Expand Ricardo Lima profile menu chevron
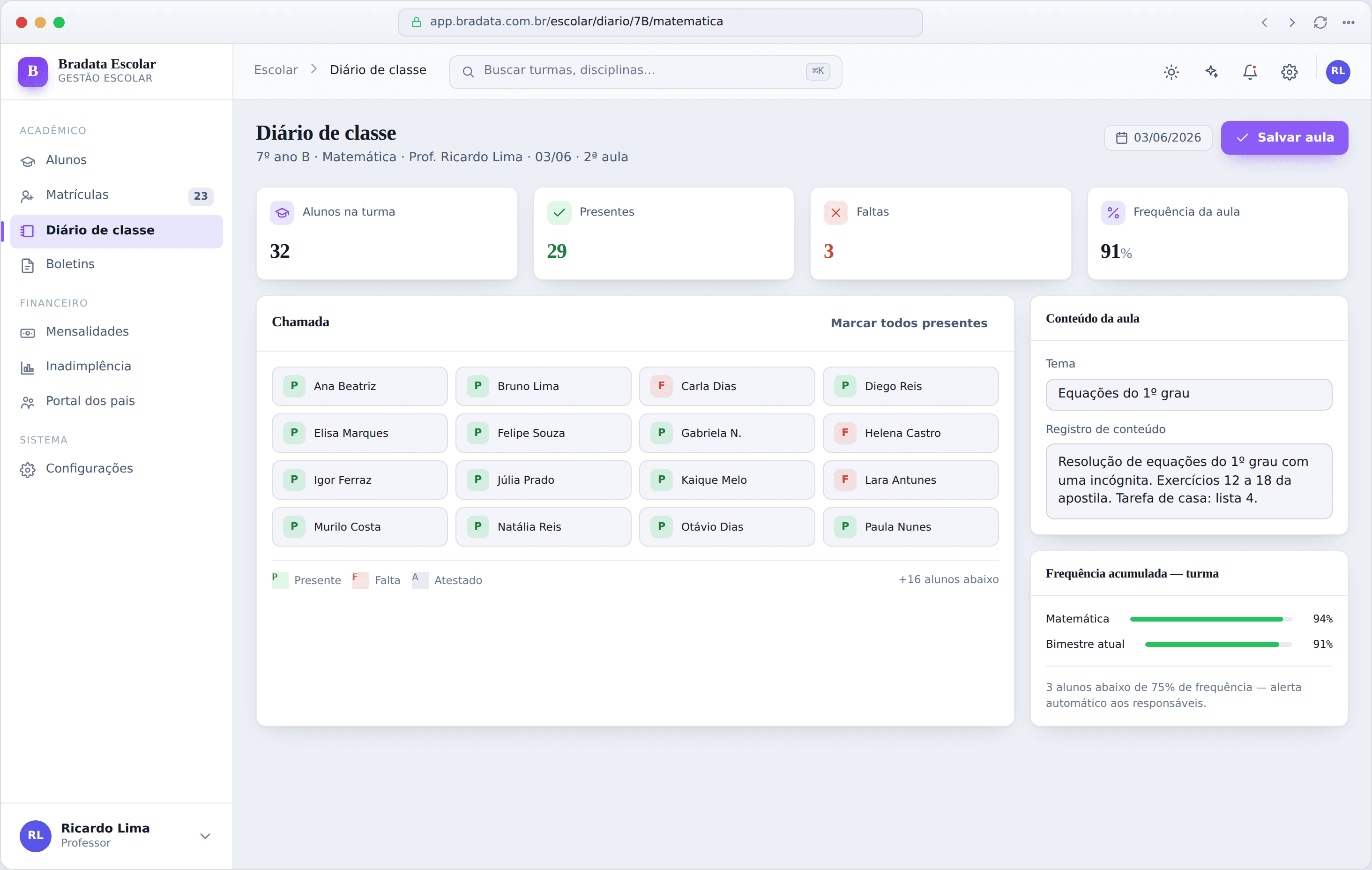This screenshot has height=870, width=1372. 205,835
